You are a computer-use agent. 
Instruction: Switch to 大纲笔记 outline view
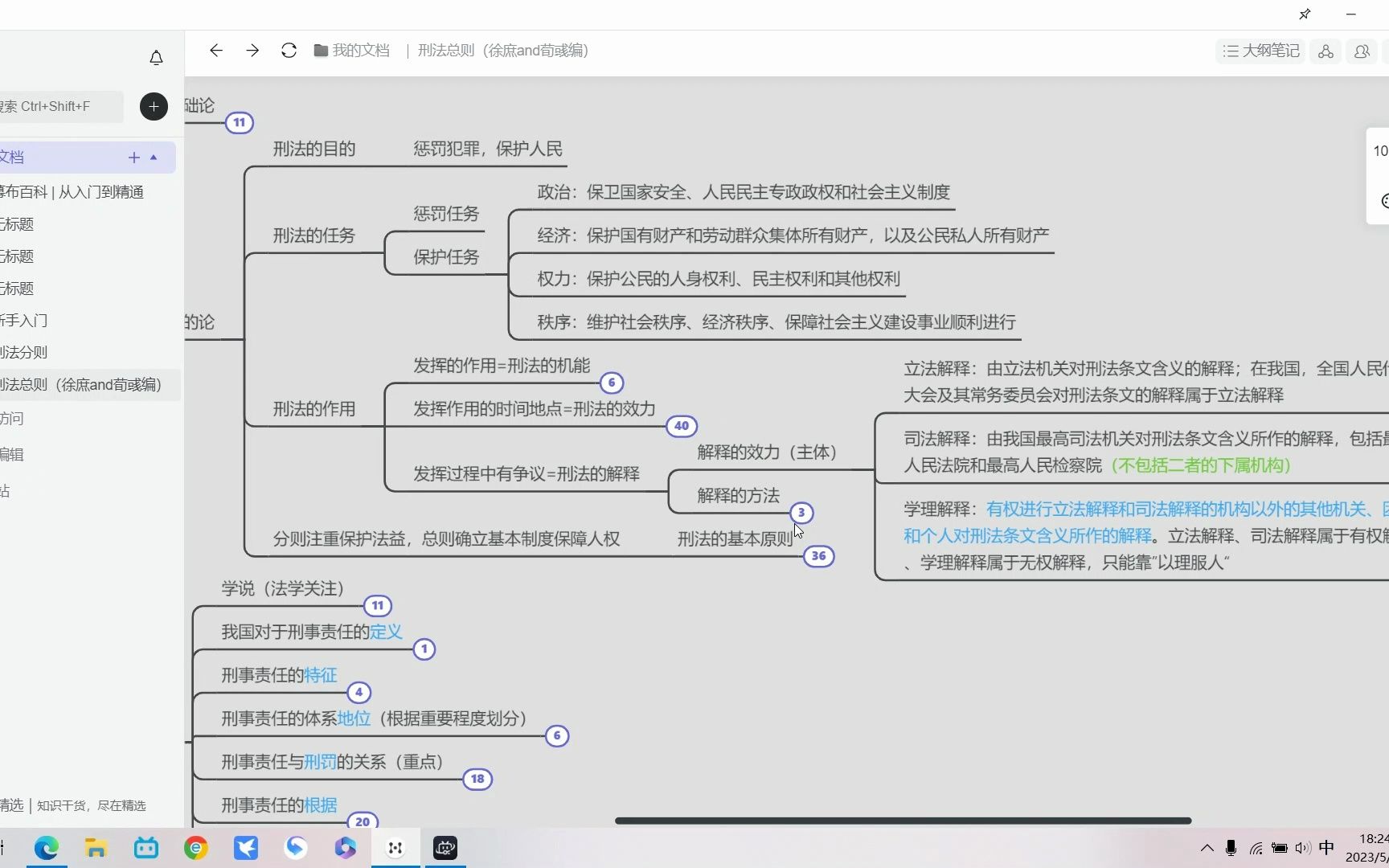tap(1261, 51)
